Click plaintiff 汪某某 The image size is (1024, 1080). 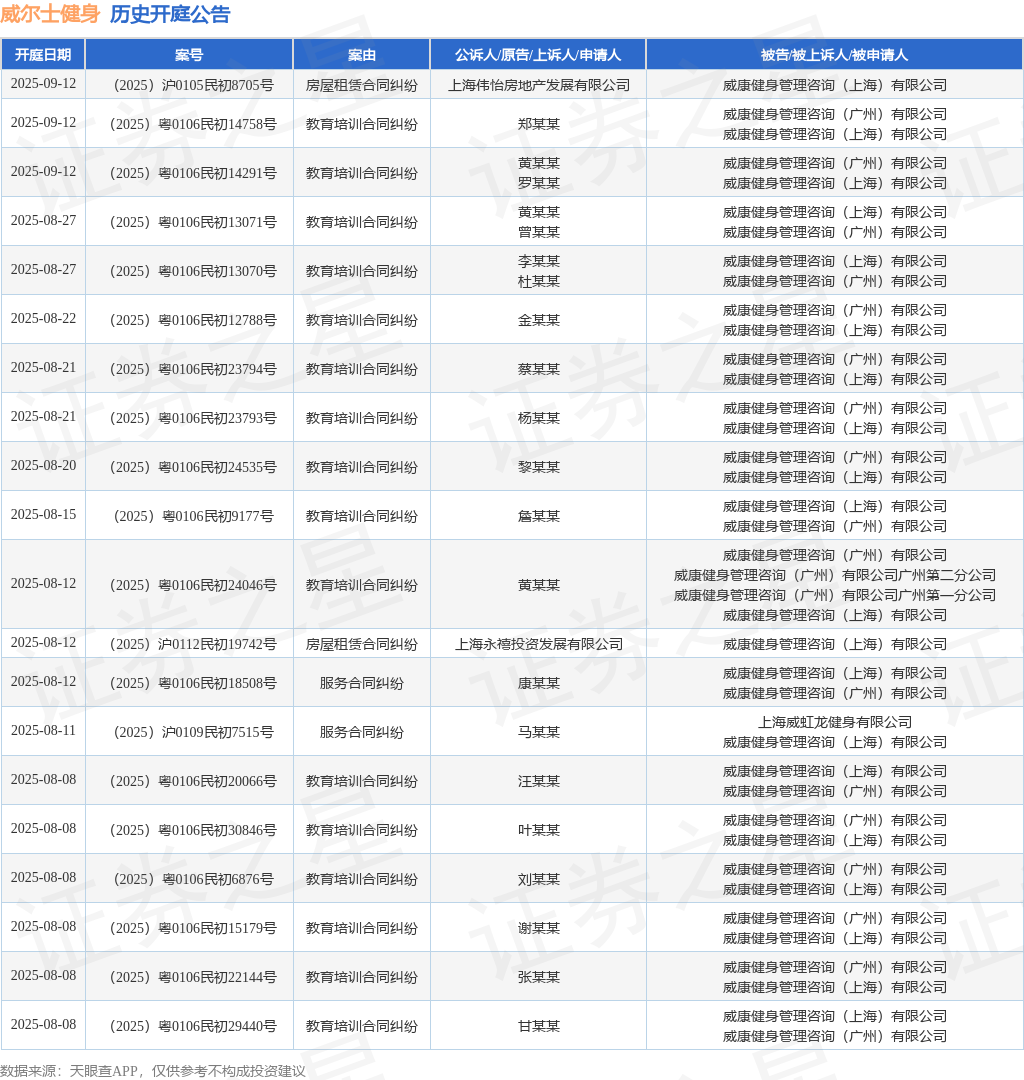pos(539,780)
